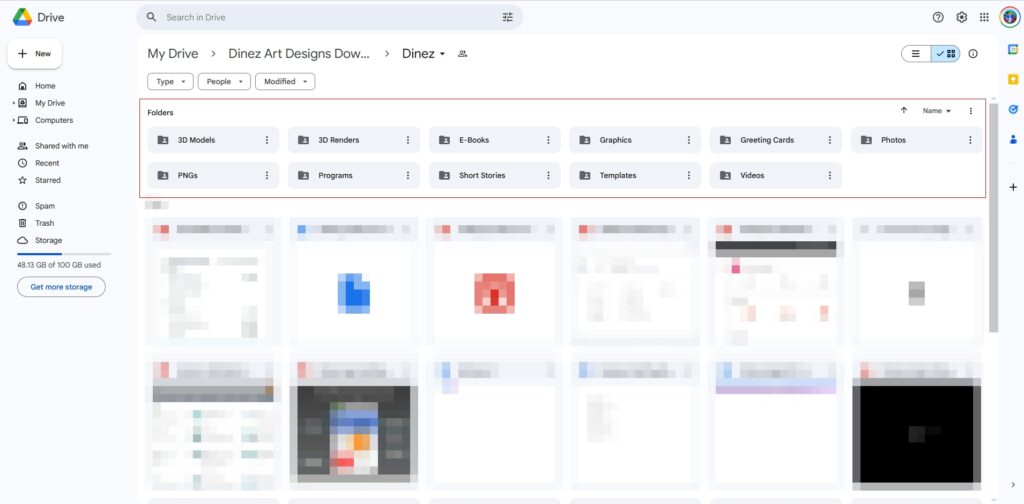Open Google Calendar side panel
Image resolution: width=1024 pixels, height=504 pixels.
(1013, 50)
